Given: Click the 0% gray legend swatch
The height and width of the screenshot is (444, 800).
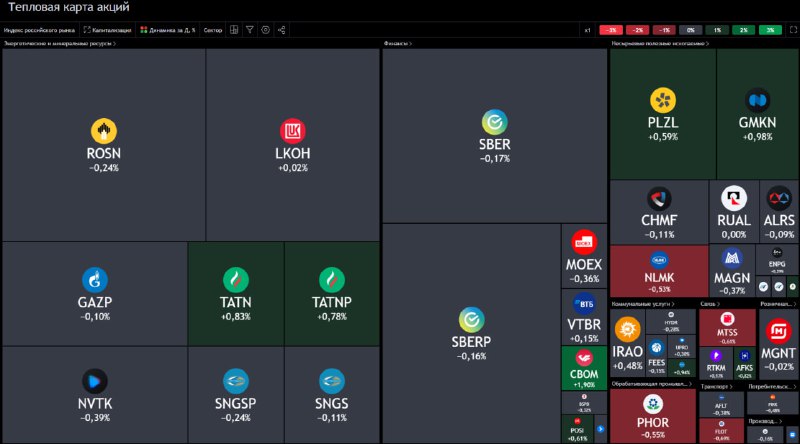Looking at the screenshot, I should tap(690, 30).
